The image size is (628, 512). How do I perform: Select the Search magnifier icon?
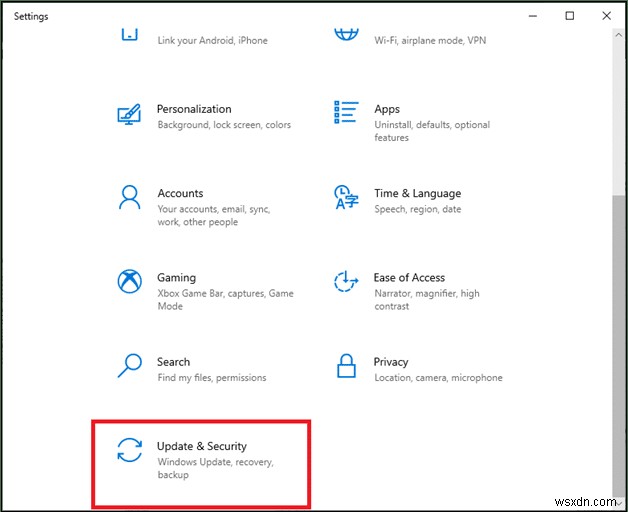pos(129,365)
